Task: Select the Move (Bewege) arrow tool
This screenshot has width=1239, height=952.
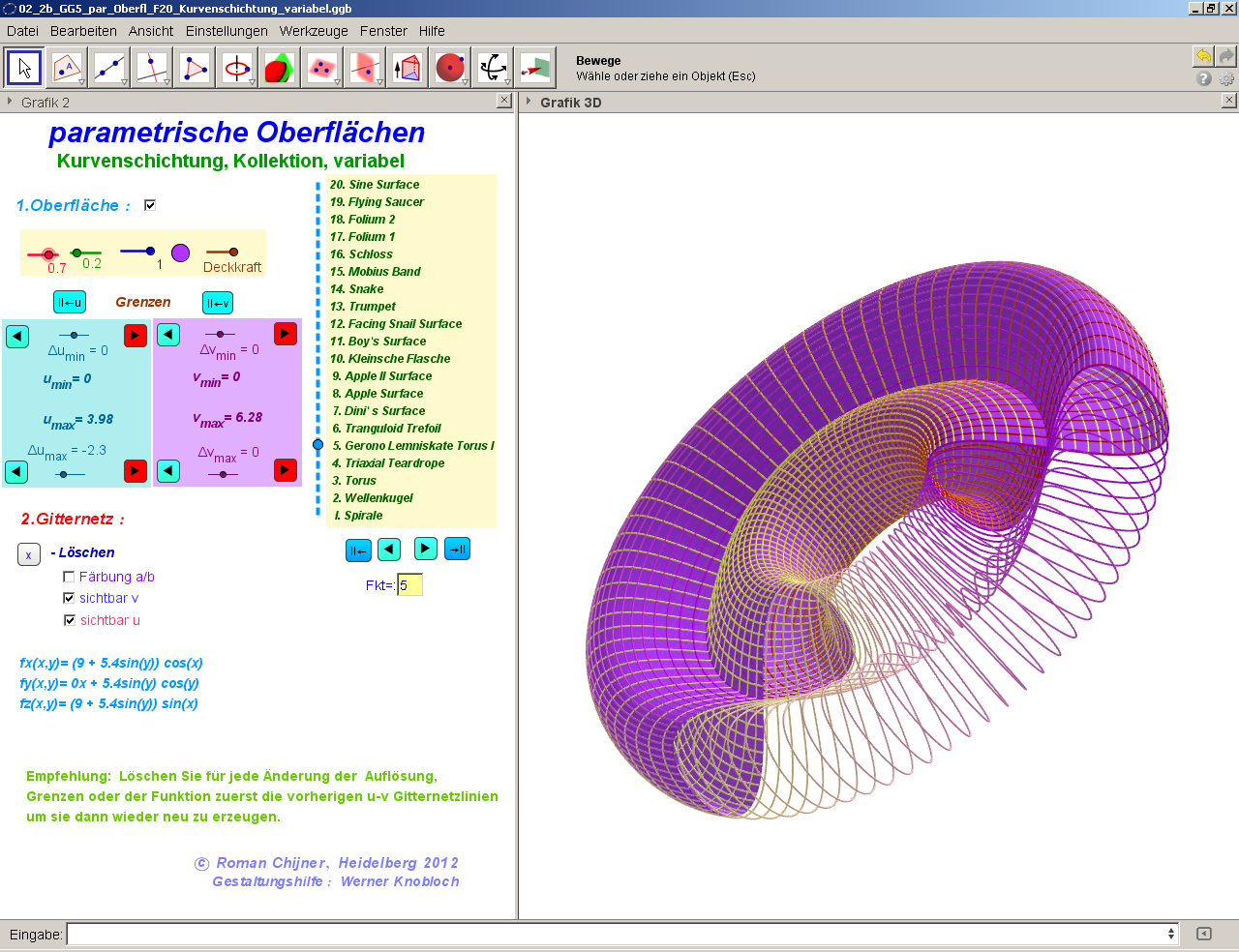Action: pos(24,68)
